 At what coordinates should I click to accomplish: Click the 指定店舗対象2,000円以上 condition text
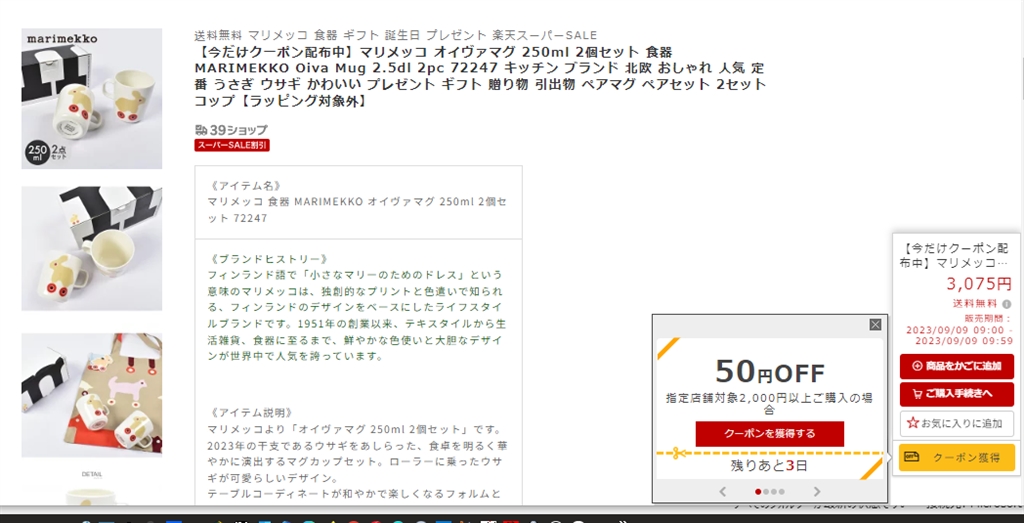(x=769, y=404)
